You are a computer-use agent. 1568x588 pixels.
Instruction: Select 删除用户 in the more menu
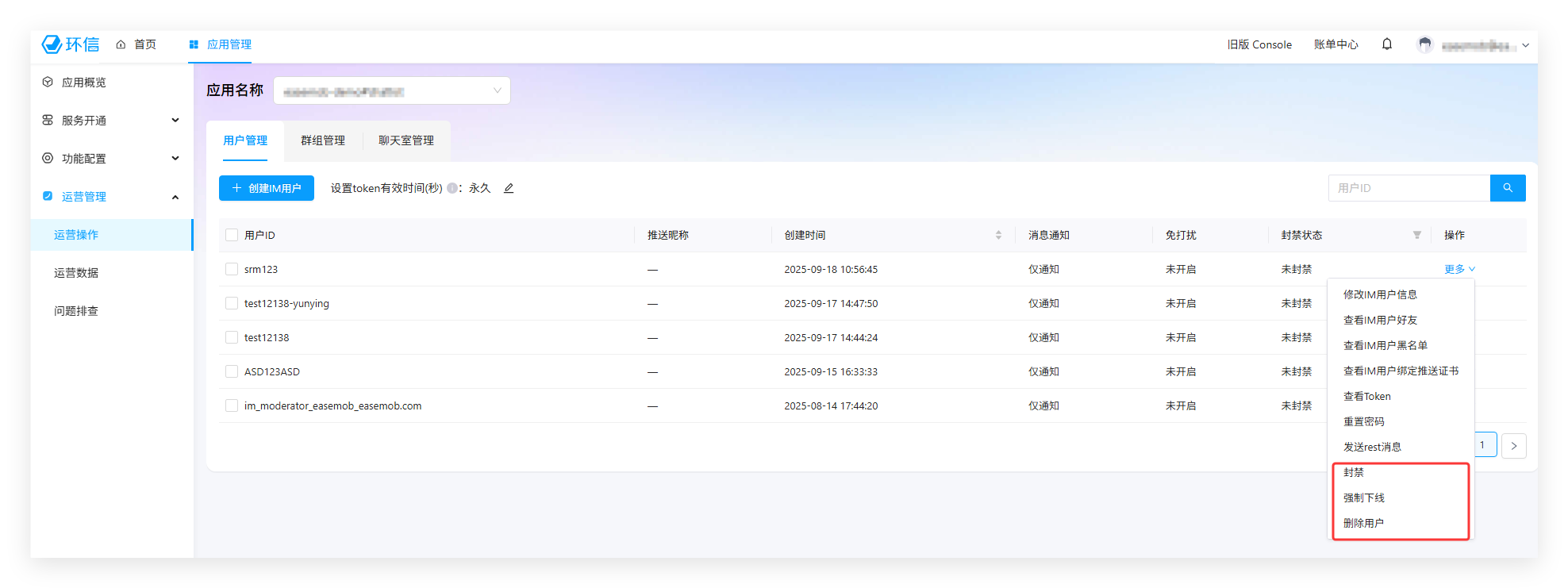(1363, 523)
